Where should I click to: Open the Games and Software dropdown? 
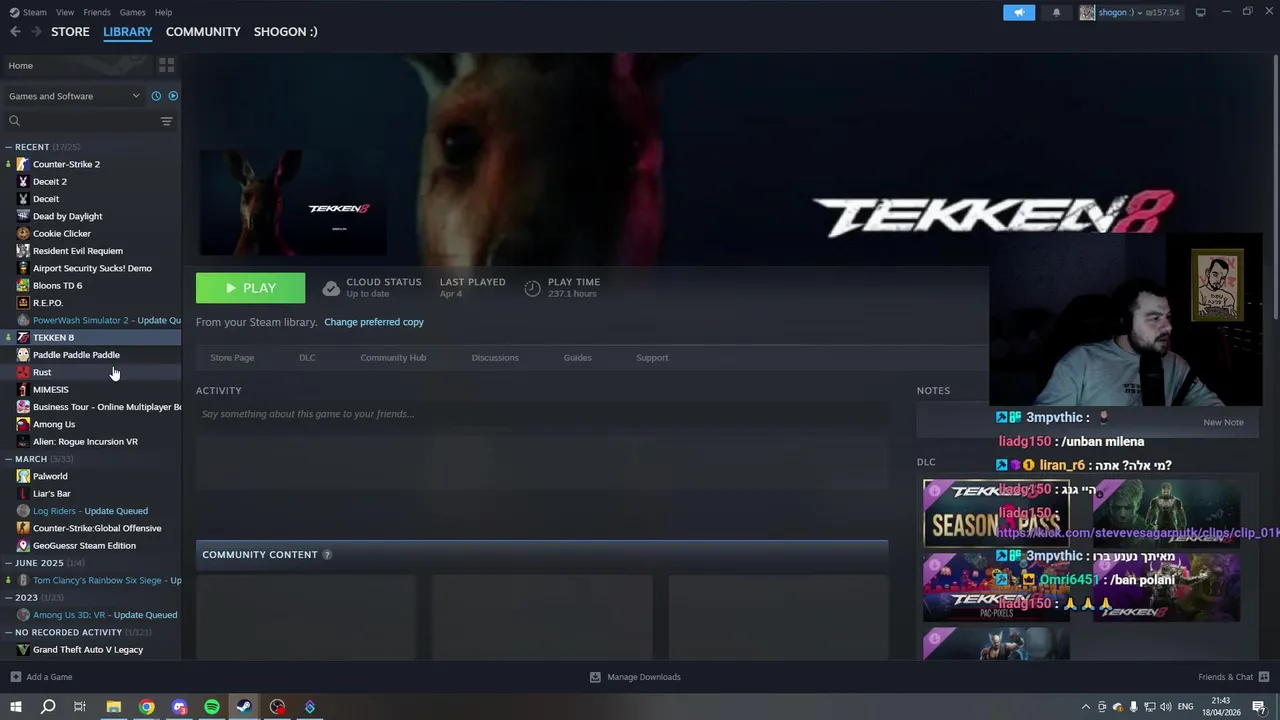pyautogui.click(x=74, y=96)
